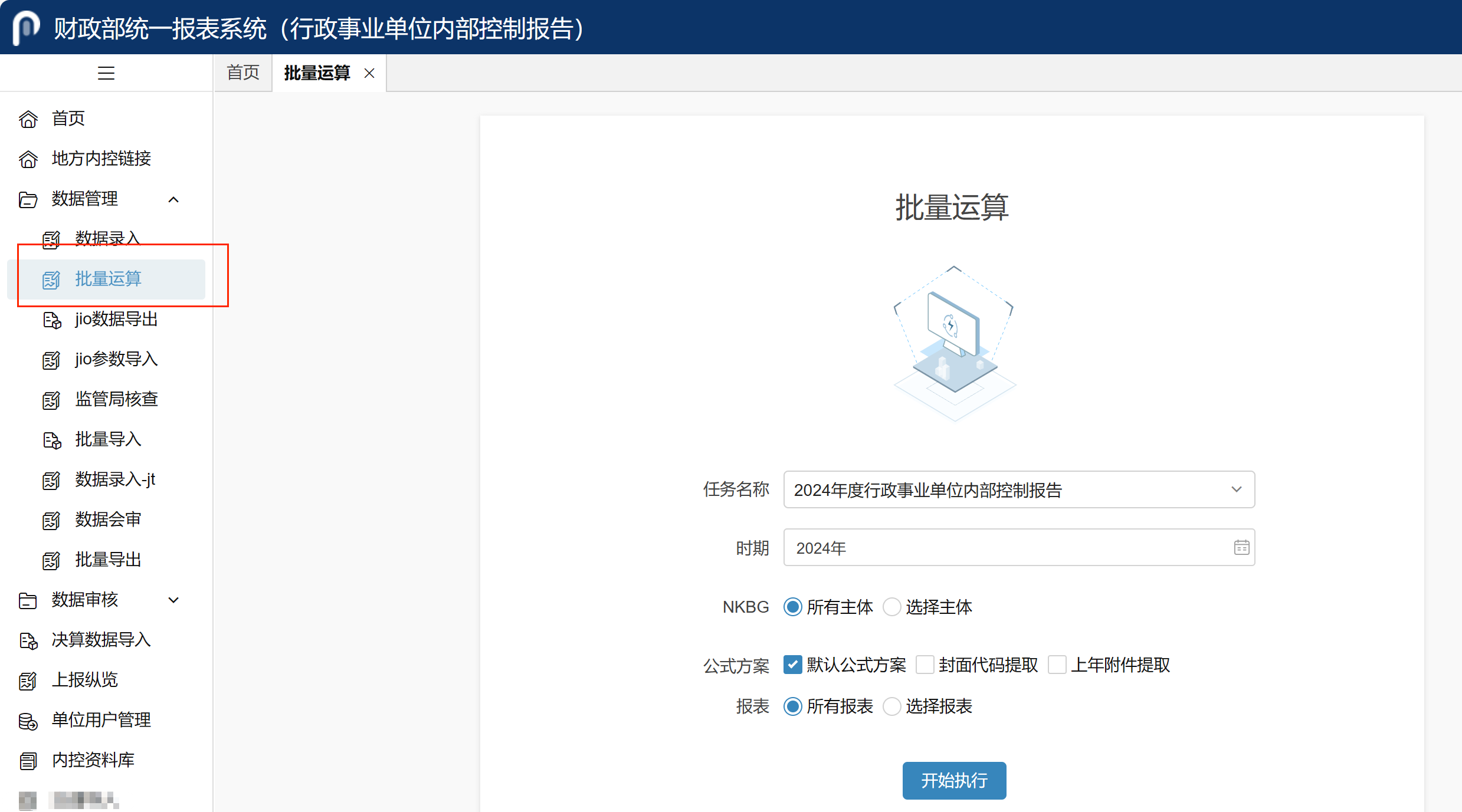1462x812 pixels.
Task: Click the home icon beside 首页
Action: [x=28, y=119]
